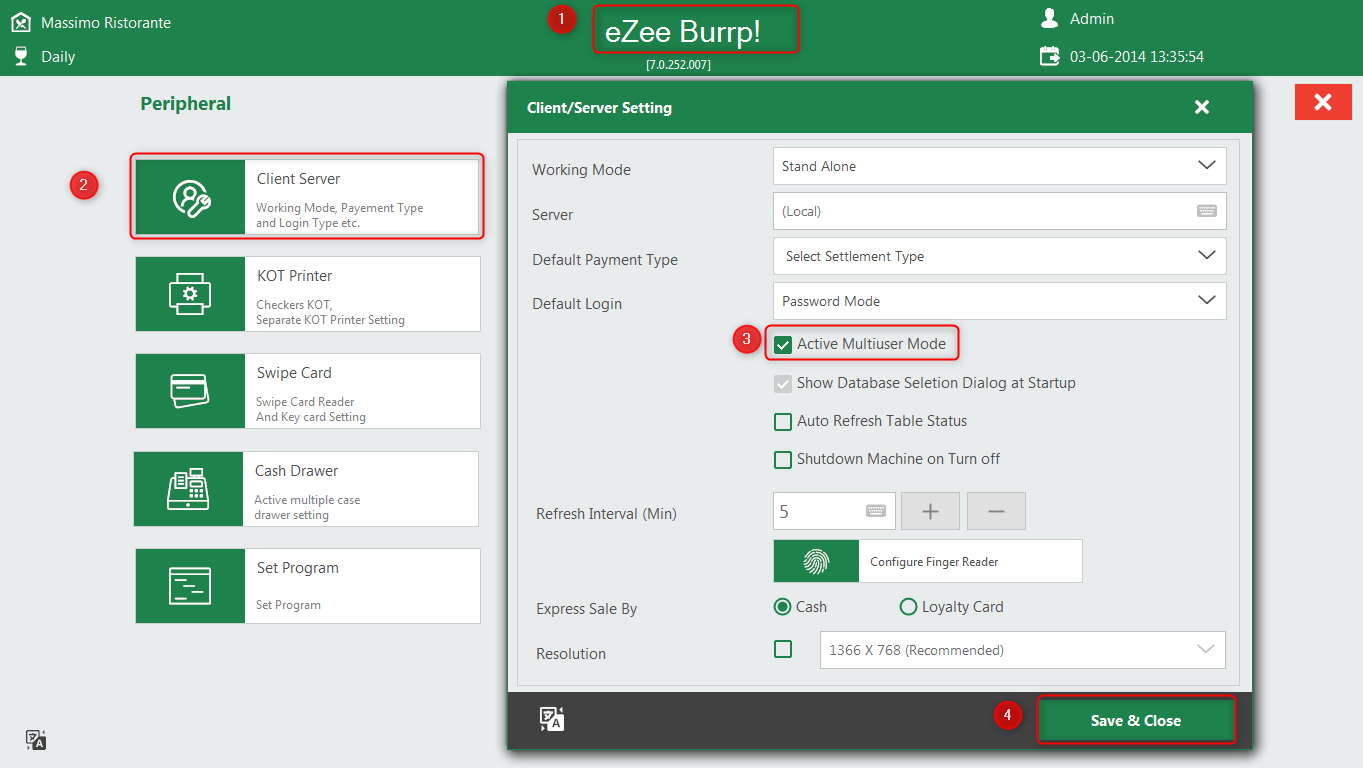Click the version text [7.0.252.007]
The width and height of the screenshot is (1363, 768).
(679, 65)
